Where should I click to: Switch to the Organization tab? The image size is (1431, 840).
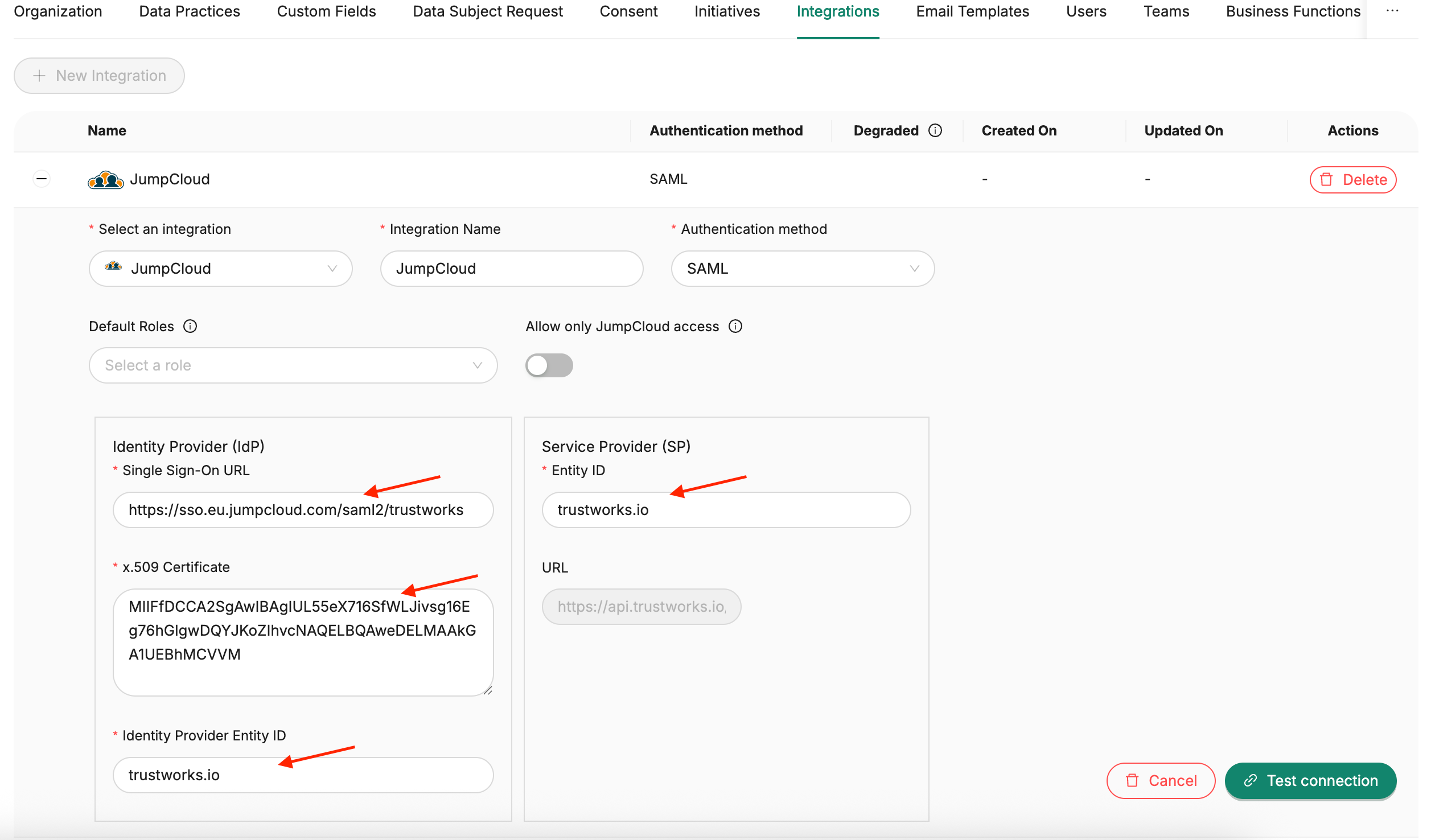coord(58,11)
